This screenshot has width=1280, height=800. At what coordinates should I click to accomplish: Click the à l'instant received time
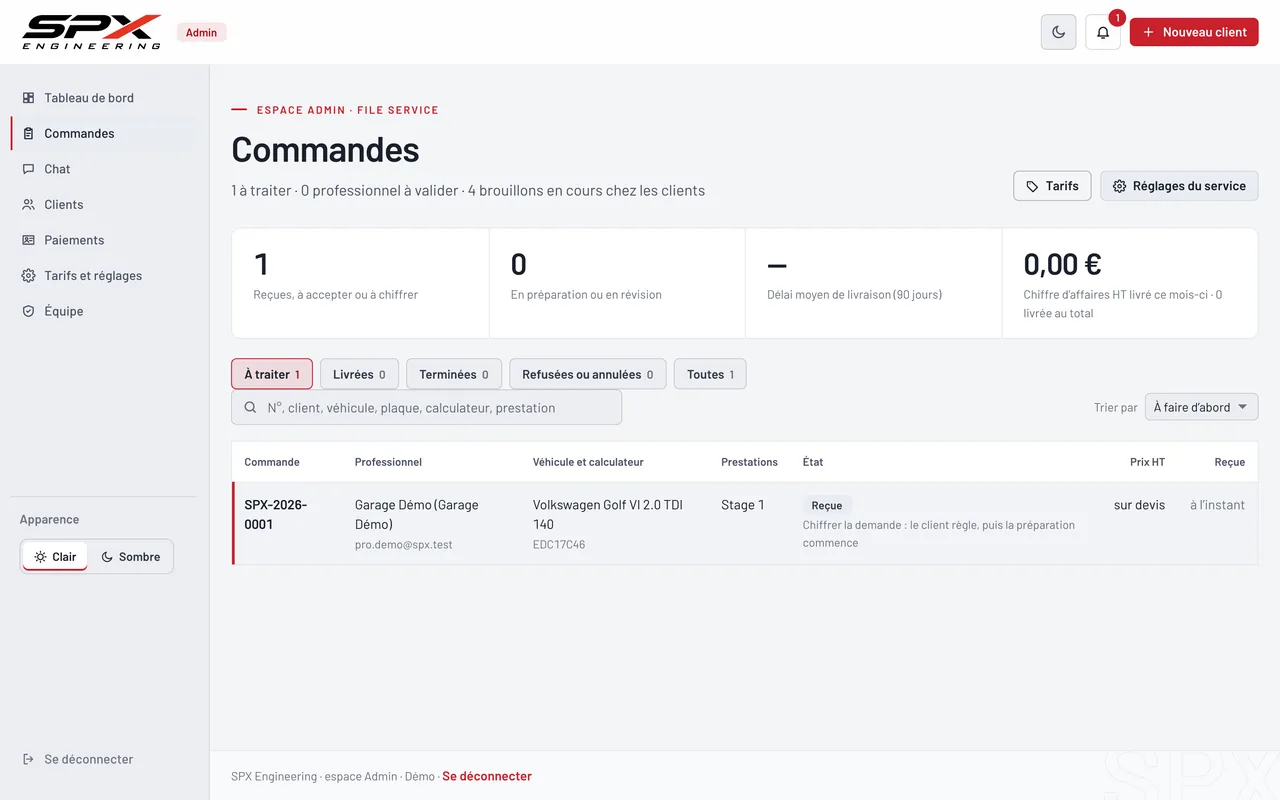(1217, 505)
